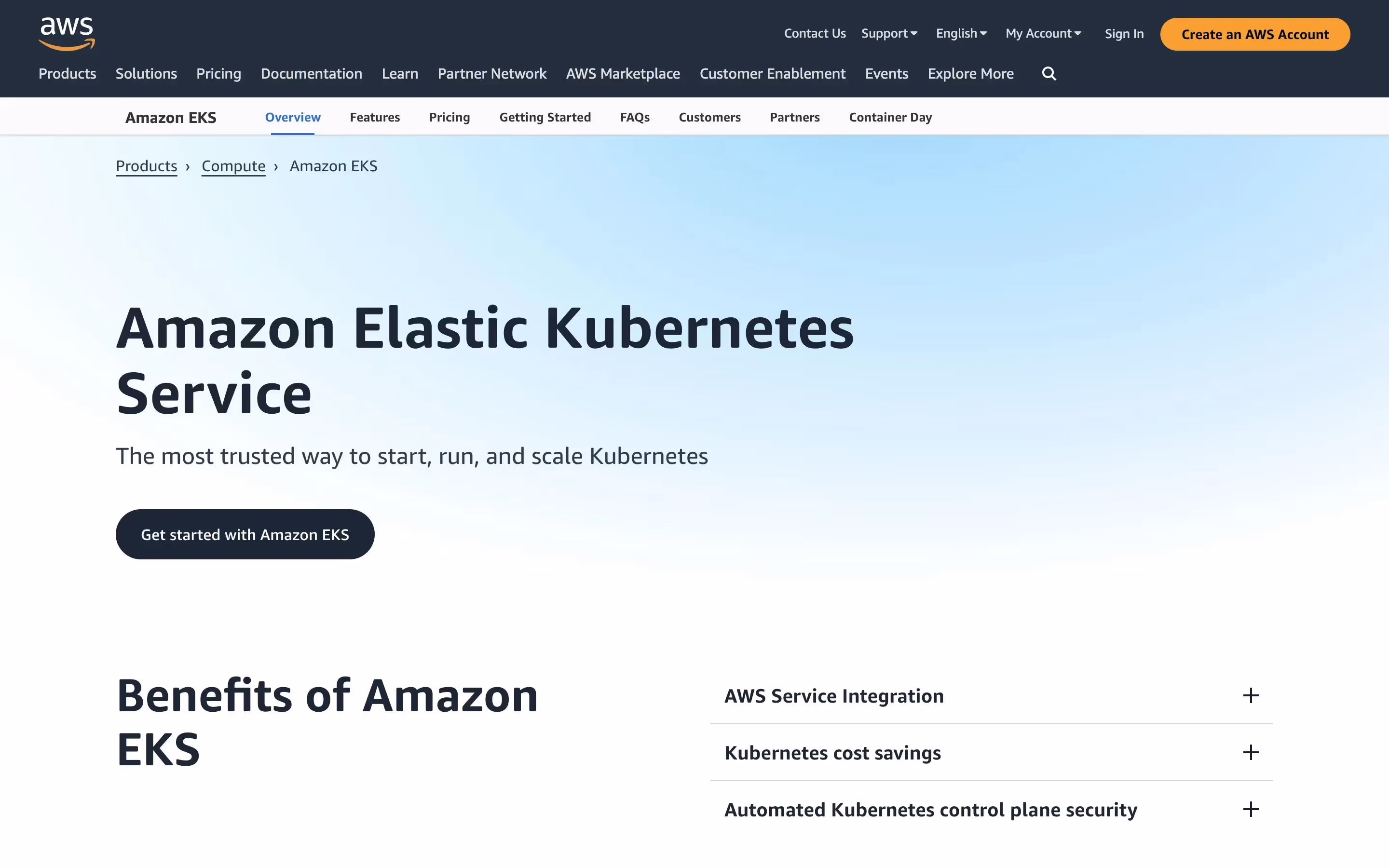Open the My Account dropdown

pyautogui.click(x=1043, y=33)
